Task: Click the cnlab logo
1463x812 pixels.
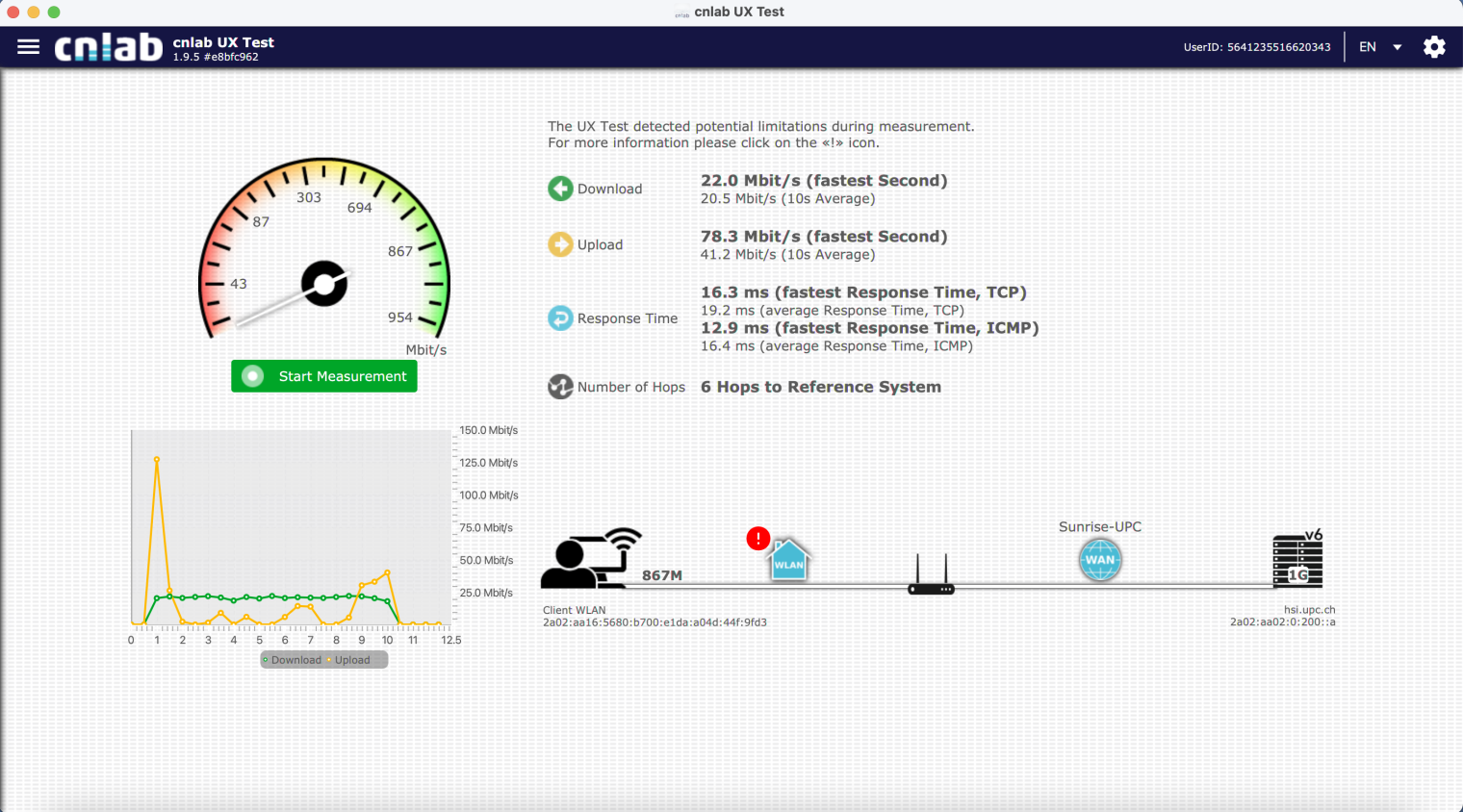Action: 108,47
